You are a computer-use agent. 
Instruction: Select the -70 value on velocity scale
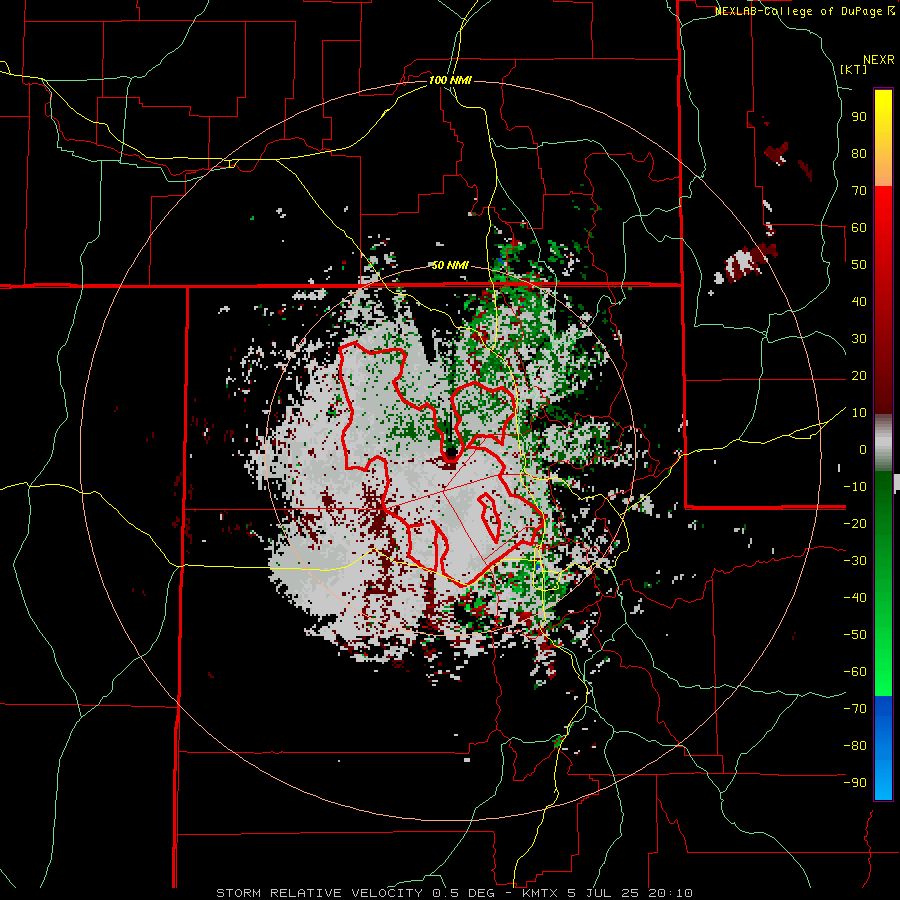point(855,709)
